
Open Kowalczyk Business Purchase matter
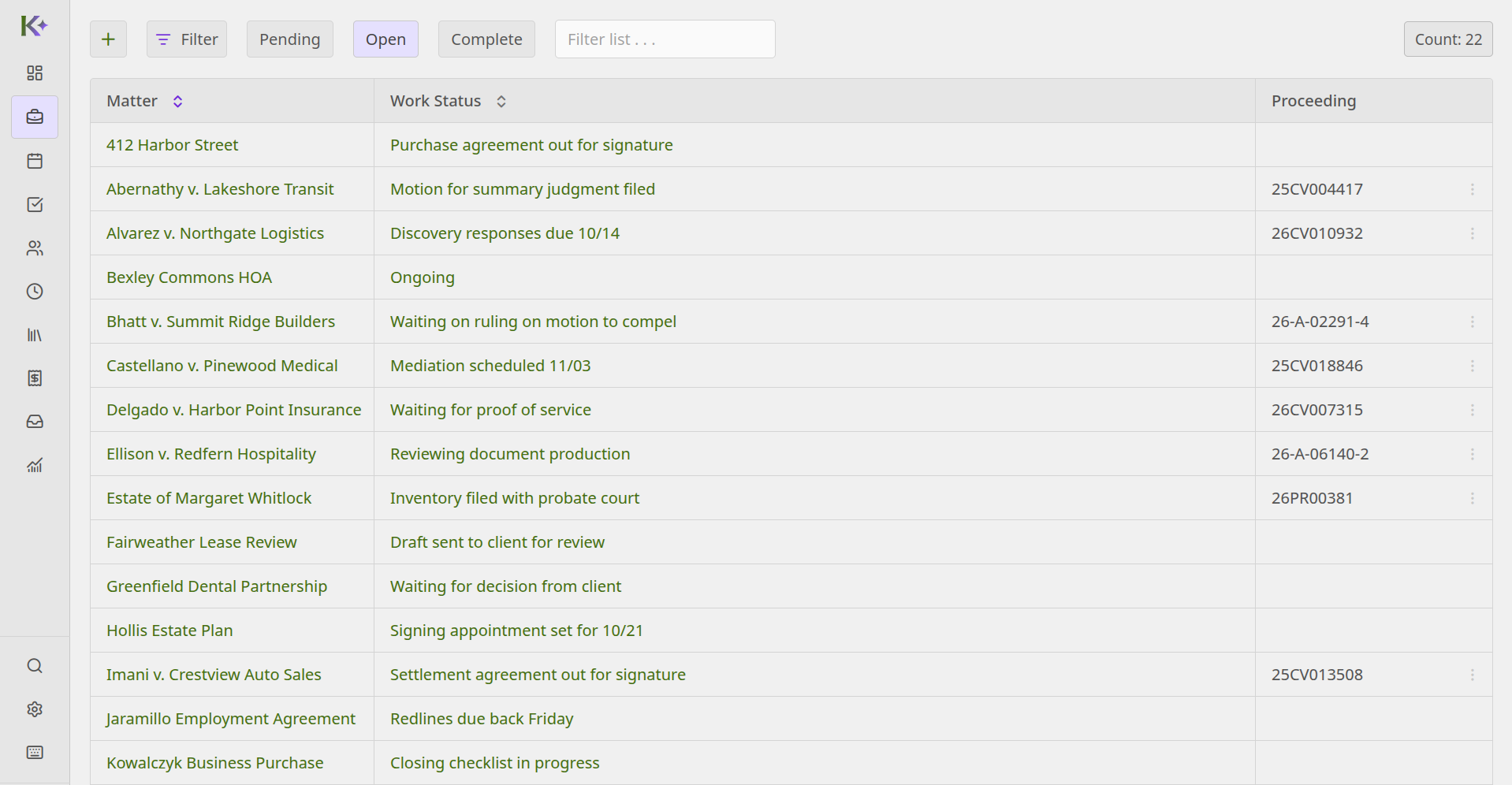(x=215, y=763)
